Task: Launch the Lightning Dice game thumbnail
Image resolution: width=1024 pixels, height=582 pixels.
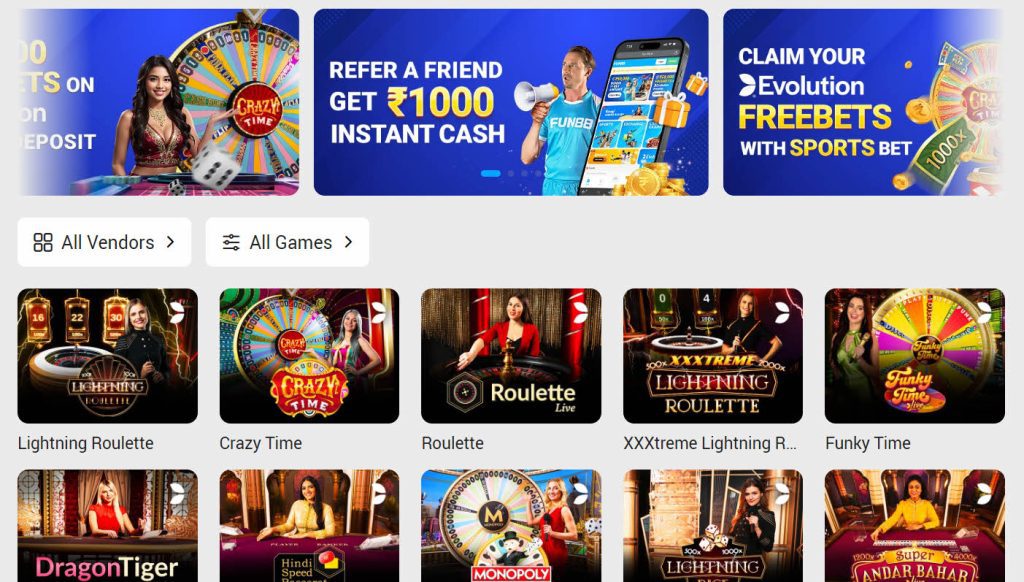Action: (713, 526)
